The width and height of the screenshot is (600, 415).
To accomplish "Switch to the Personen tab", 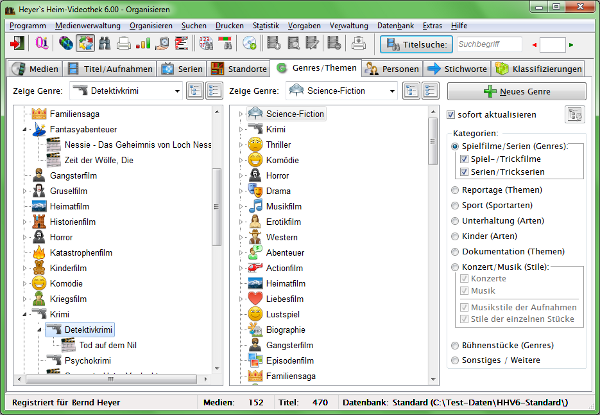I will (x=391, y=69).
